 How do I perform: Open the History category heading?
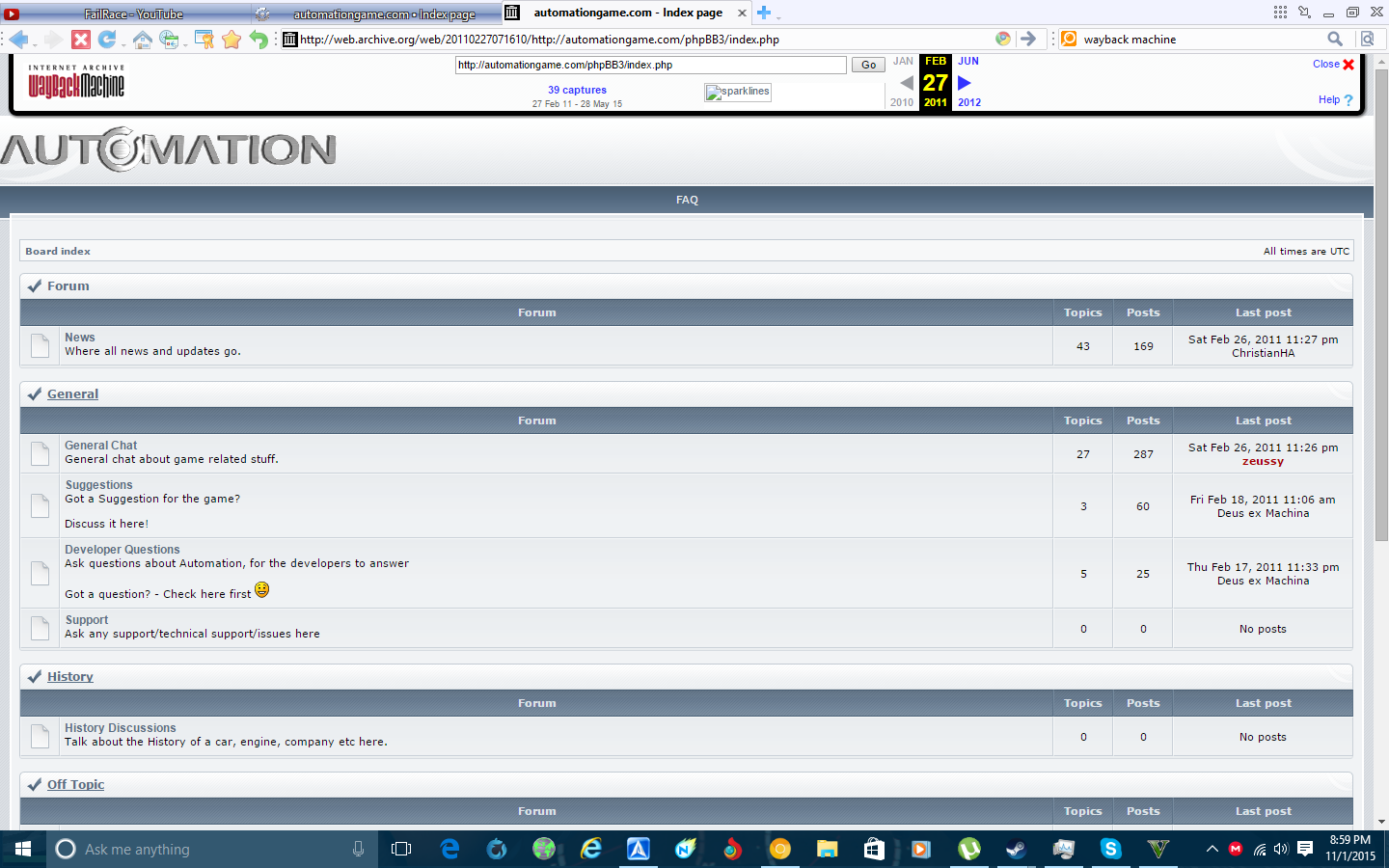coord(70,676)
